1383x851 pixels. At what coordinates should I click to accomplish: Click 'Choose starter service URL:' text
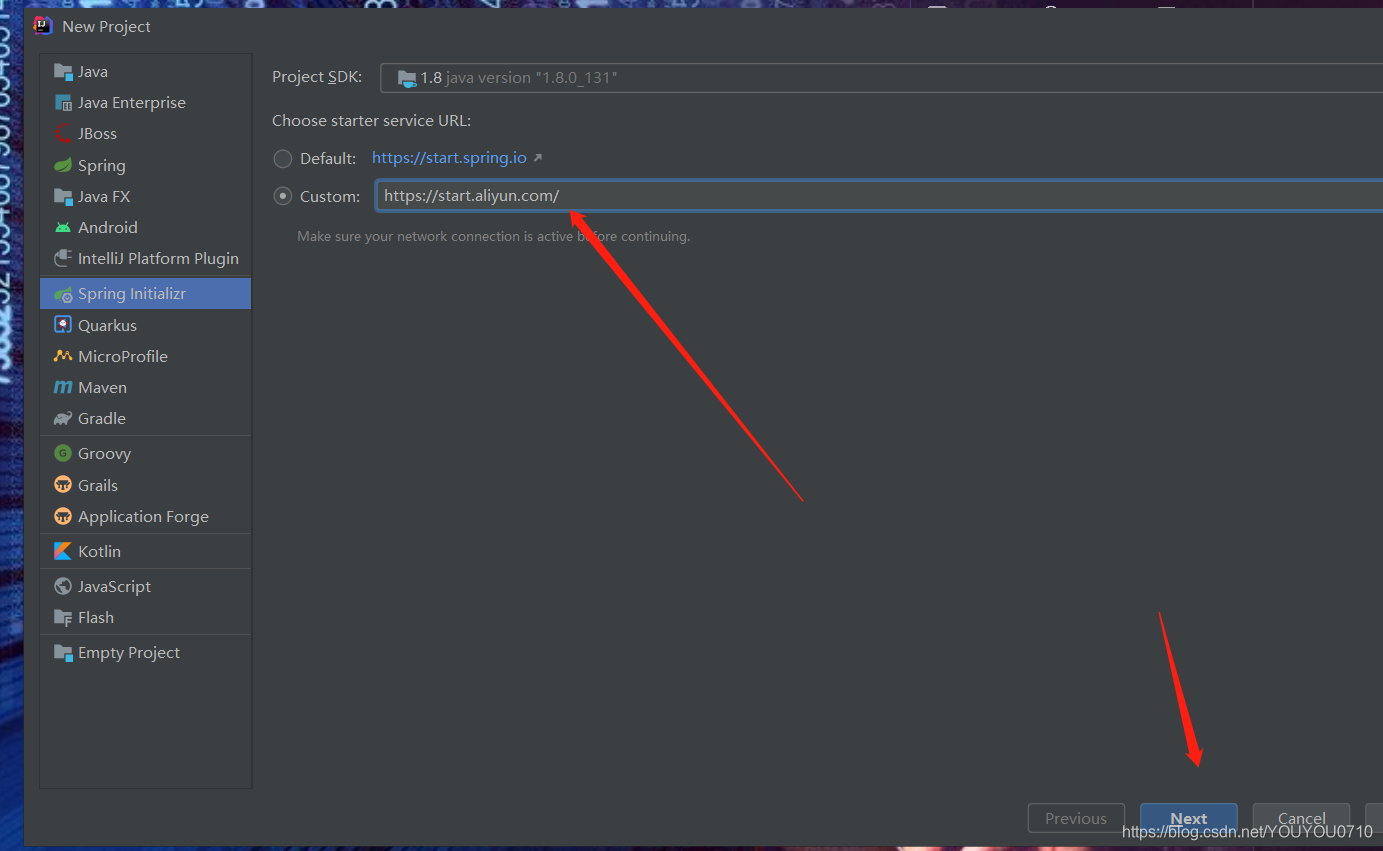point(371,121)
